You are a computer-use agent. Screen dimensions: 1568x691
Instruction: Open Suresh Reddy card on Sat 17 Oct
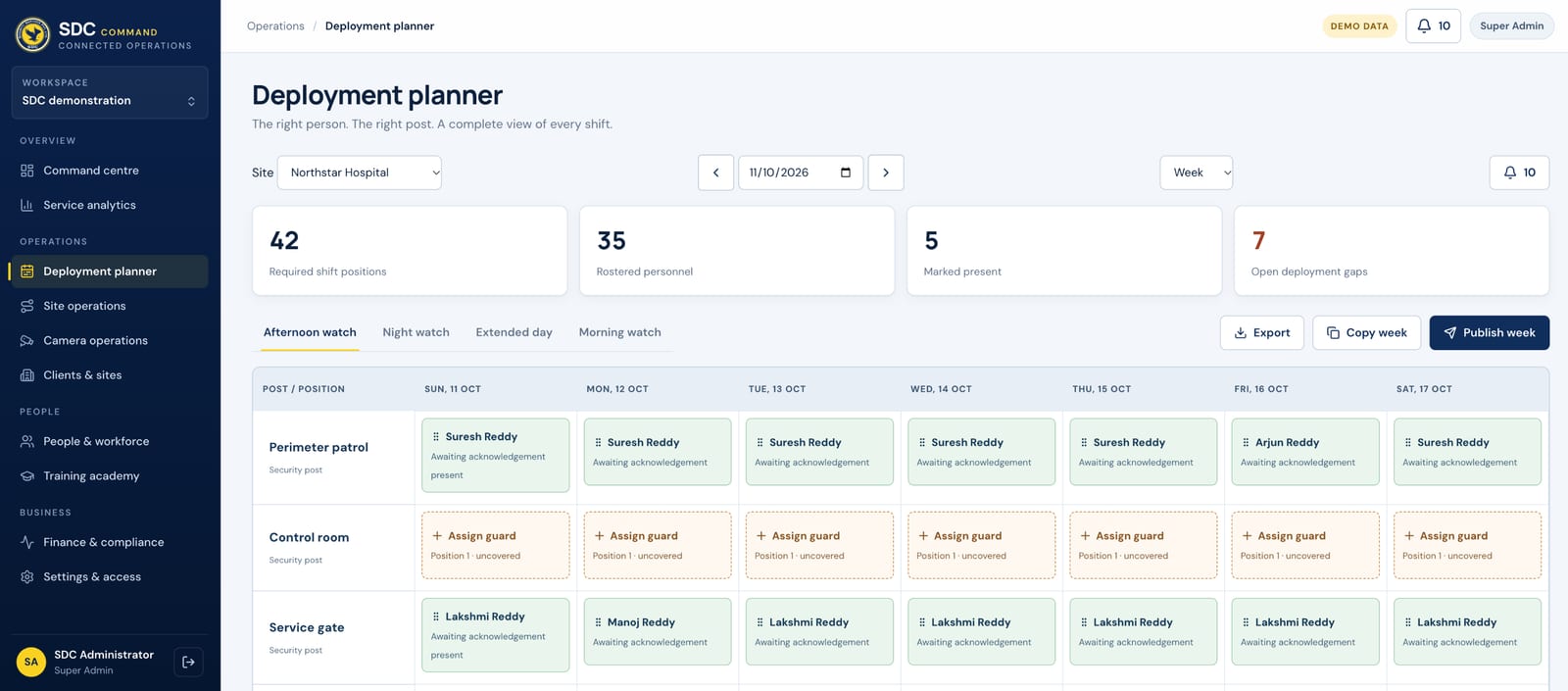(x=1467, y=452)
